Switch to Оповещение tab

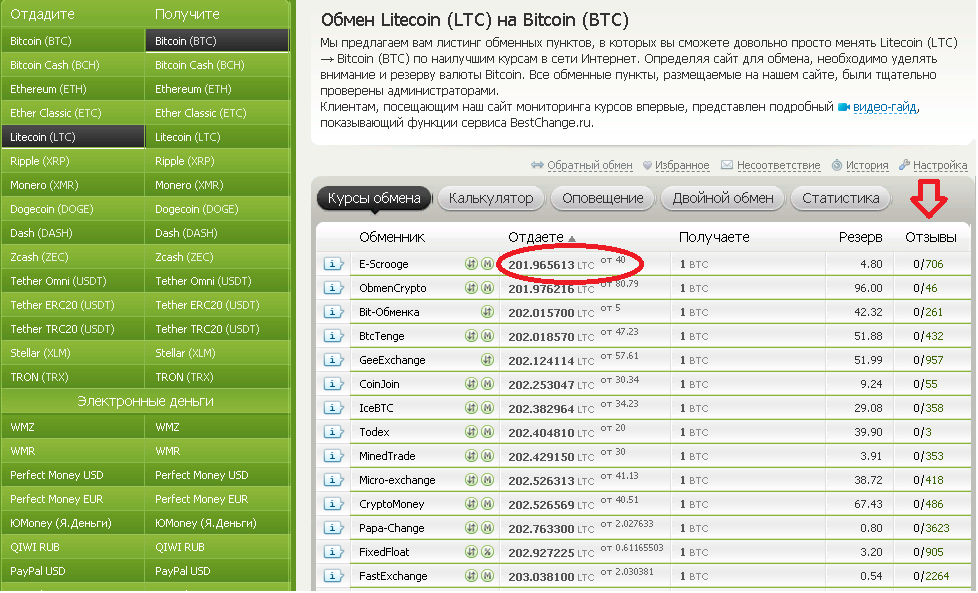coord(603,198)
